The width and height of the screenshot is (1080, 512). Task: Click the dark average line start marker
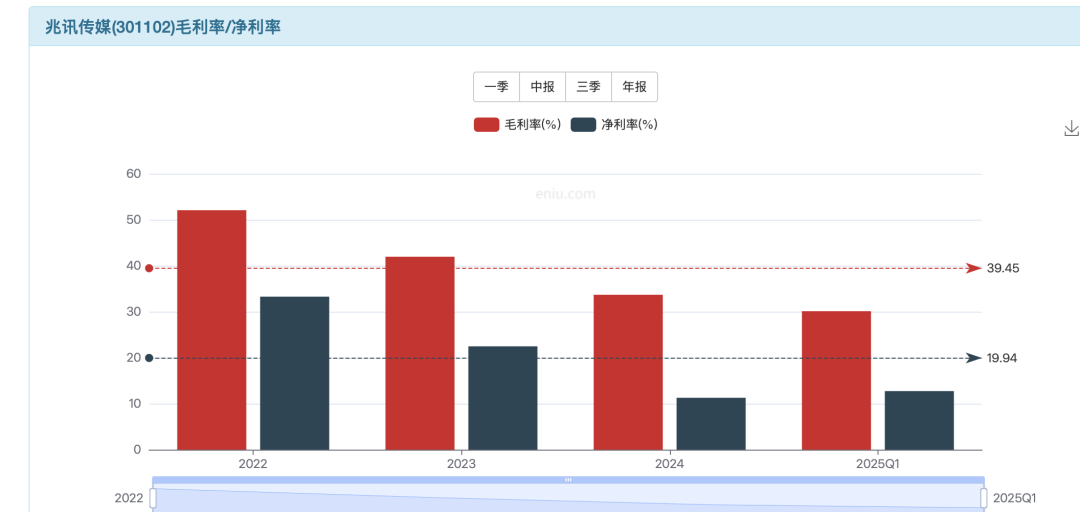point(149,358)
